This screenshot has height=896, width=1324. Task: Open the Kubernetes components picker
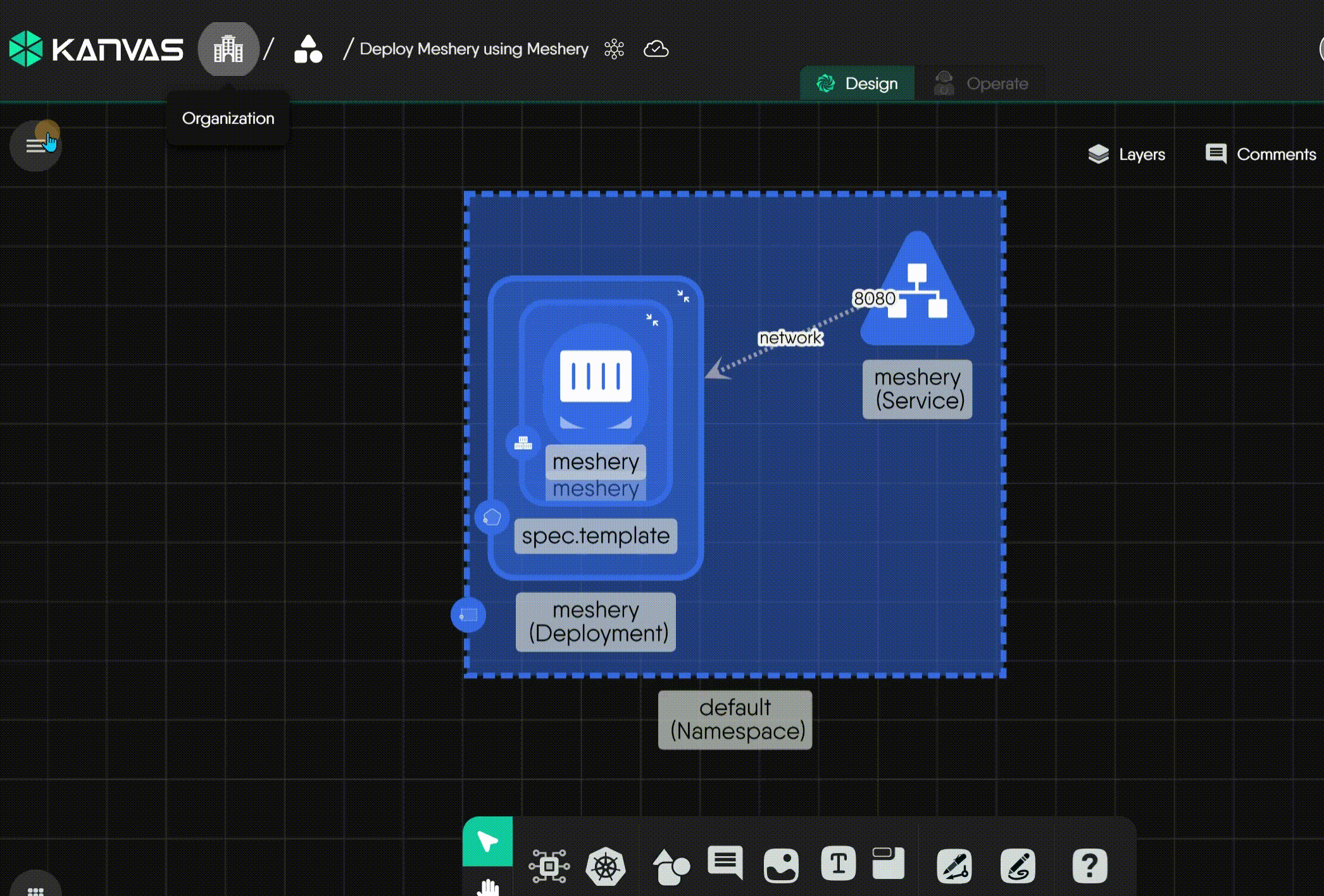coord(606,866)
